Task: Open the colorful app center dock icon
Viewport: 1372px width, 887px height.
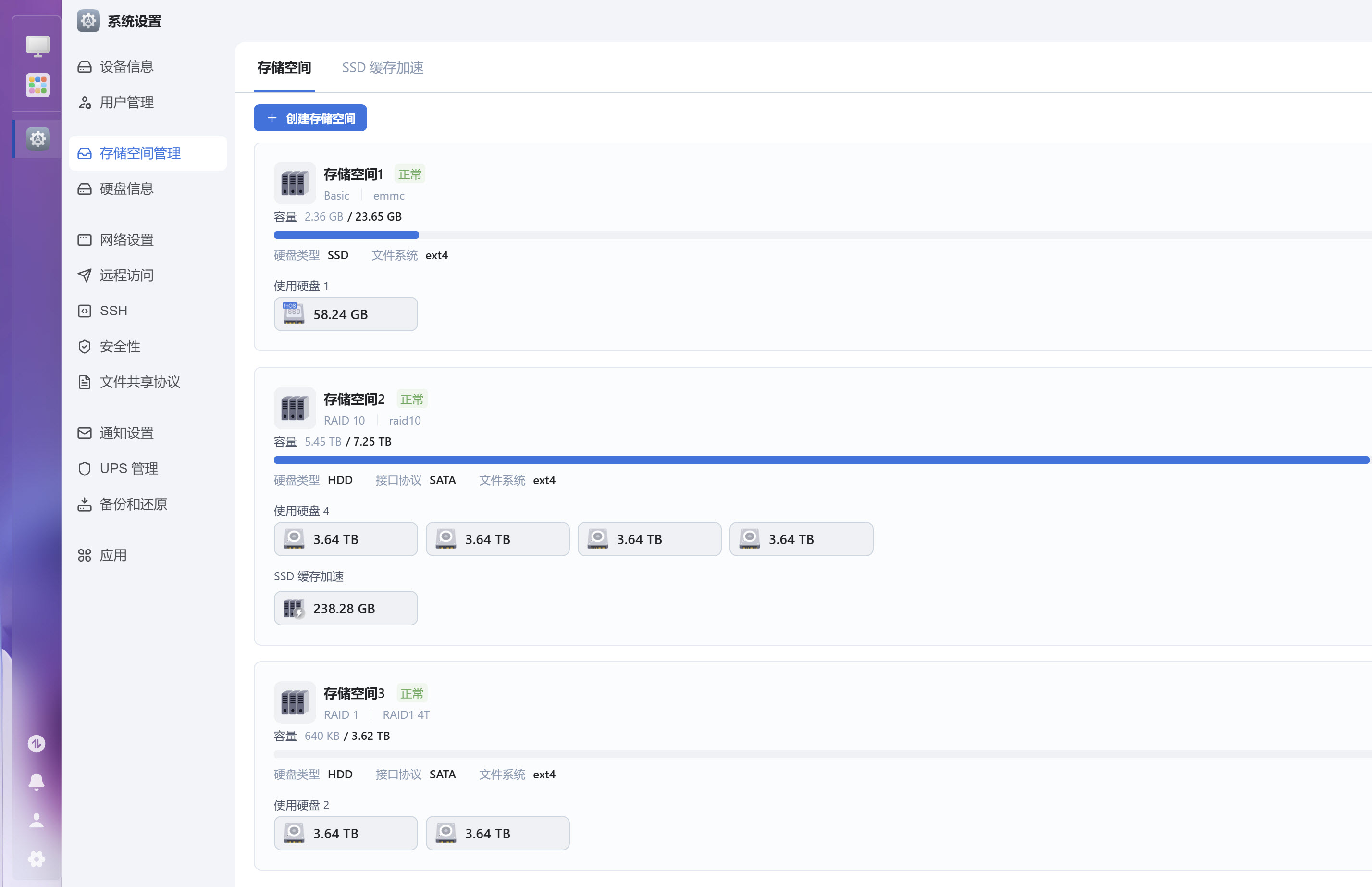Action: pos(37,85)
